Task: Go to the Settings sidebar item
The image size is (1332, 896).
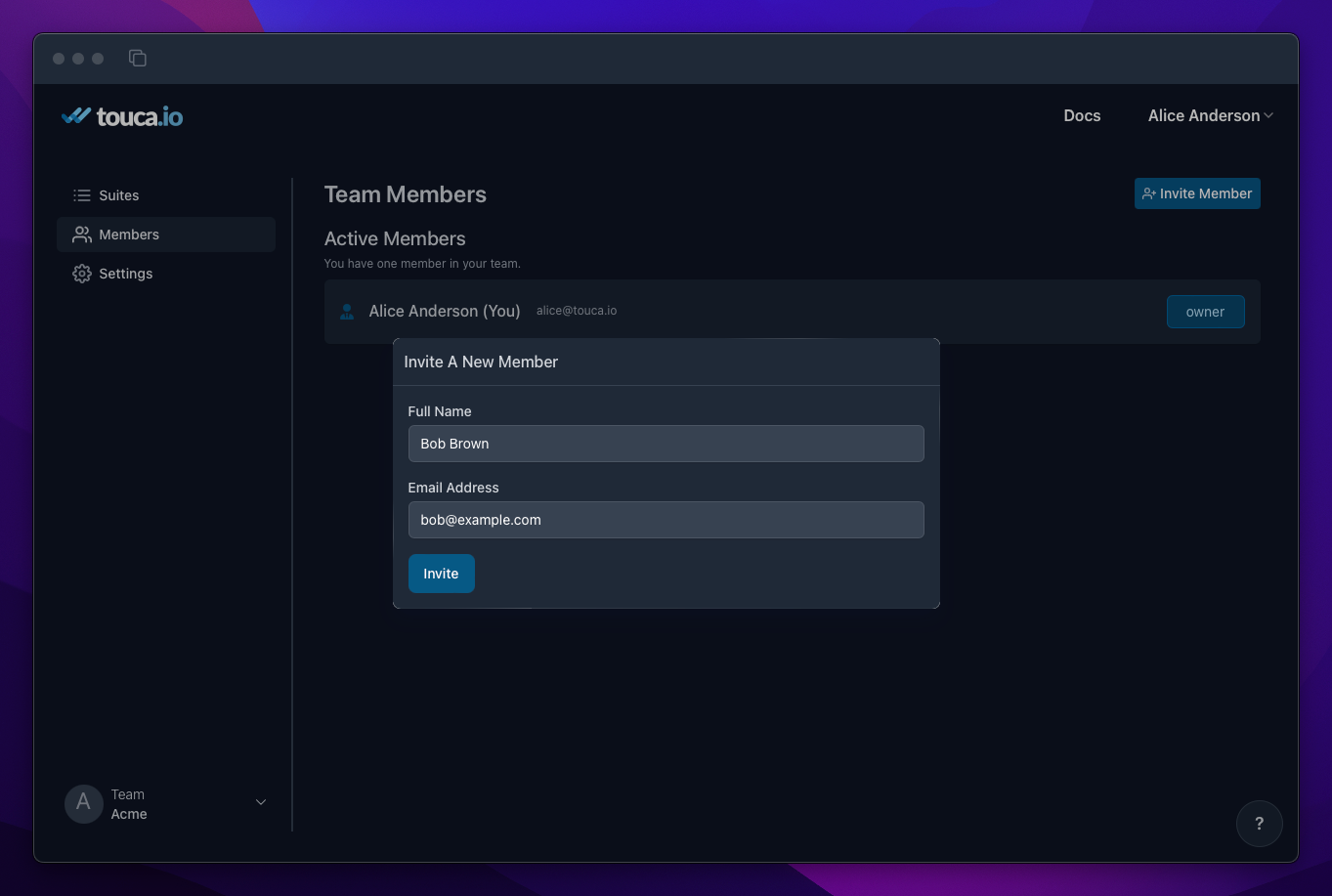Action: coord(166,274)
